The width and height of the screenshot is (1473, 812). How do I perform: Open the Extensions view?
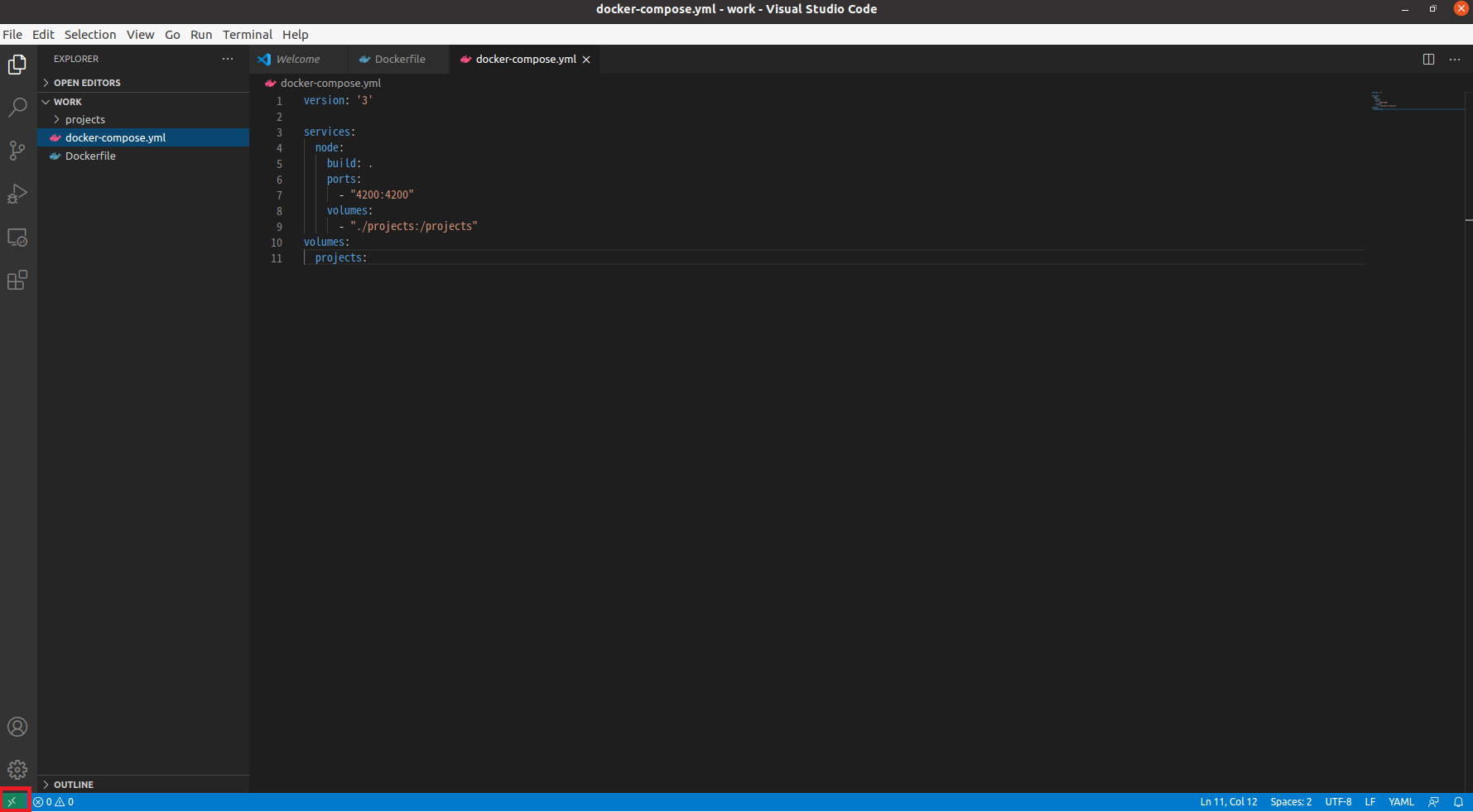pyautogui.click(x=17, y=281)
